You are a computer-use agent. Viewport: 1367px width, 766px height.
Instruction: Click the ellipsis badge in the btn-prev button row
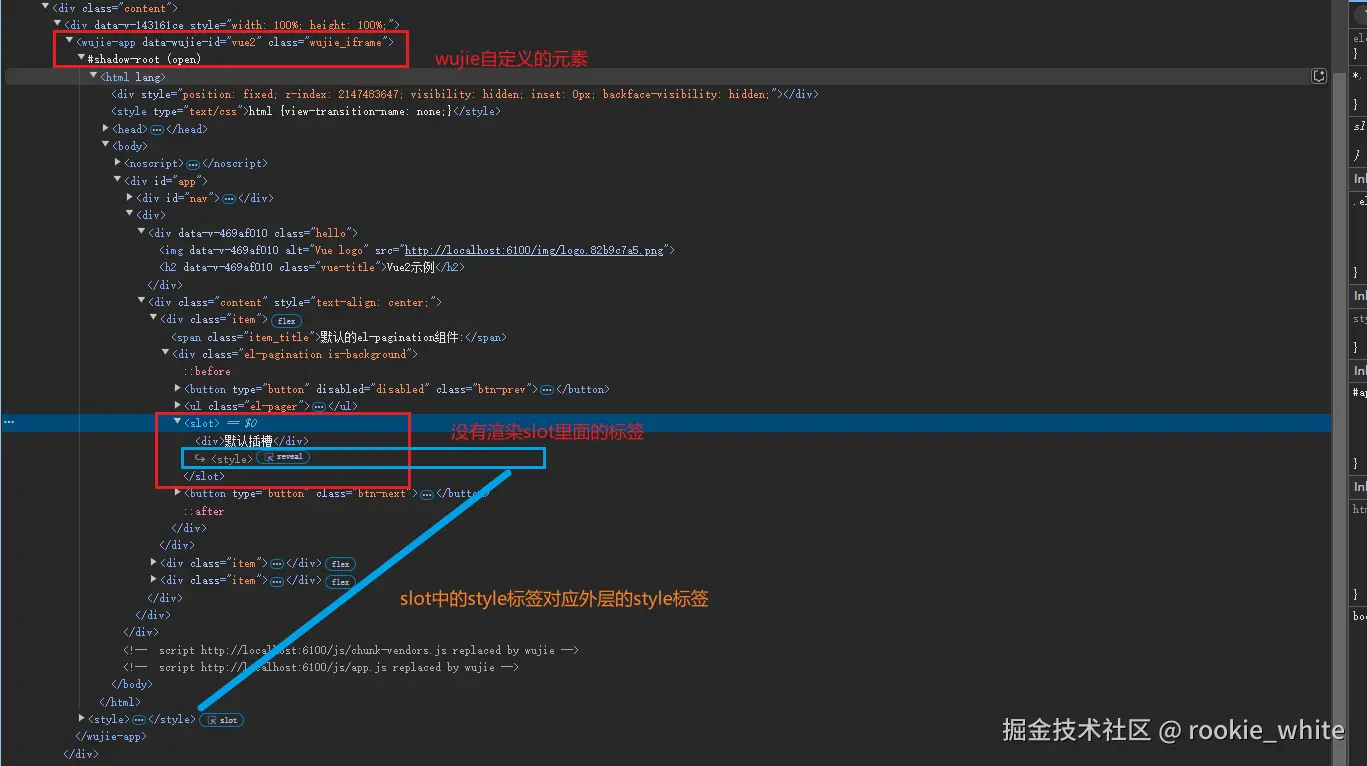coord(547,390)
